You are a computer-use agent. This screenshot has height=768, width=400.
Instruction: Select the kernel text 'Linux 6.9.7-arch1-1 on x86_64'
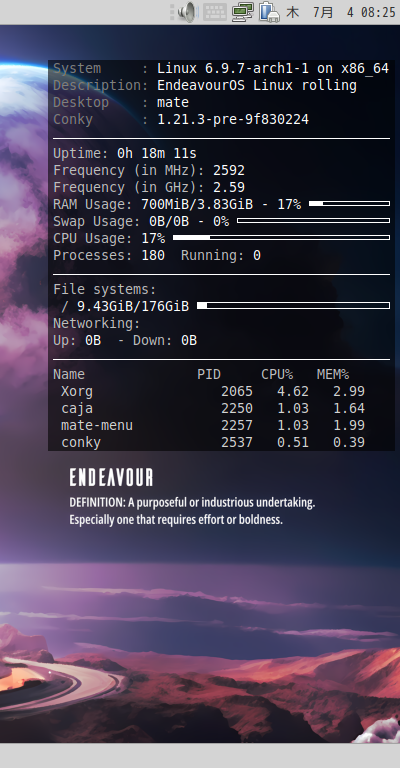(273, 69)
